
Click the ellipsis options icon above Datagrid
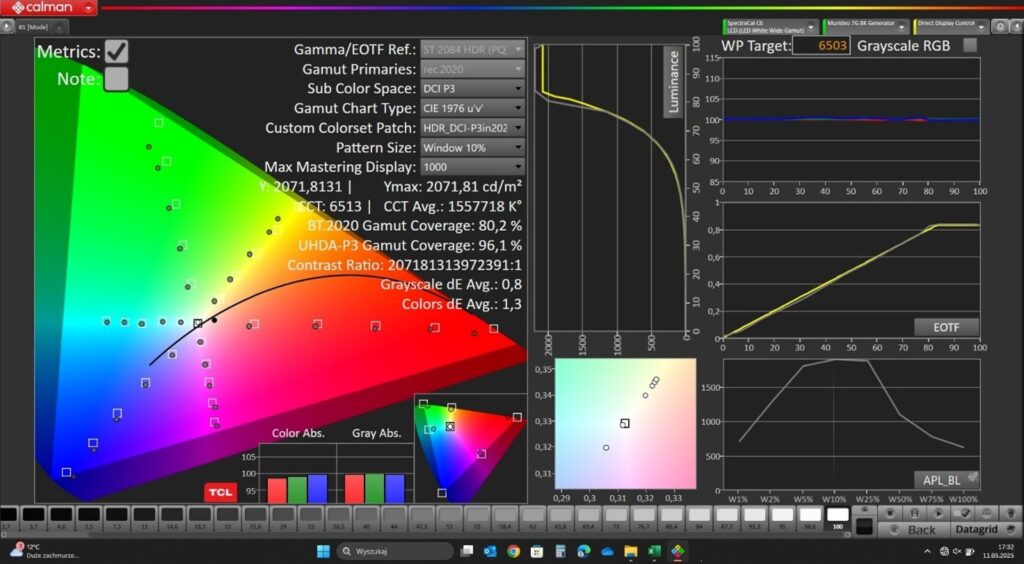986,513
